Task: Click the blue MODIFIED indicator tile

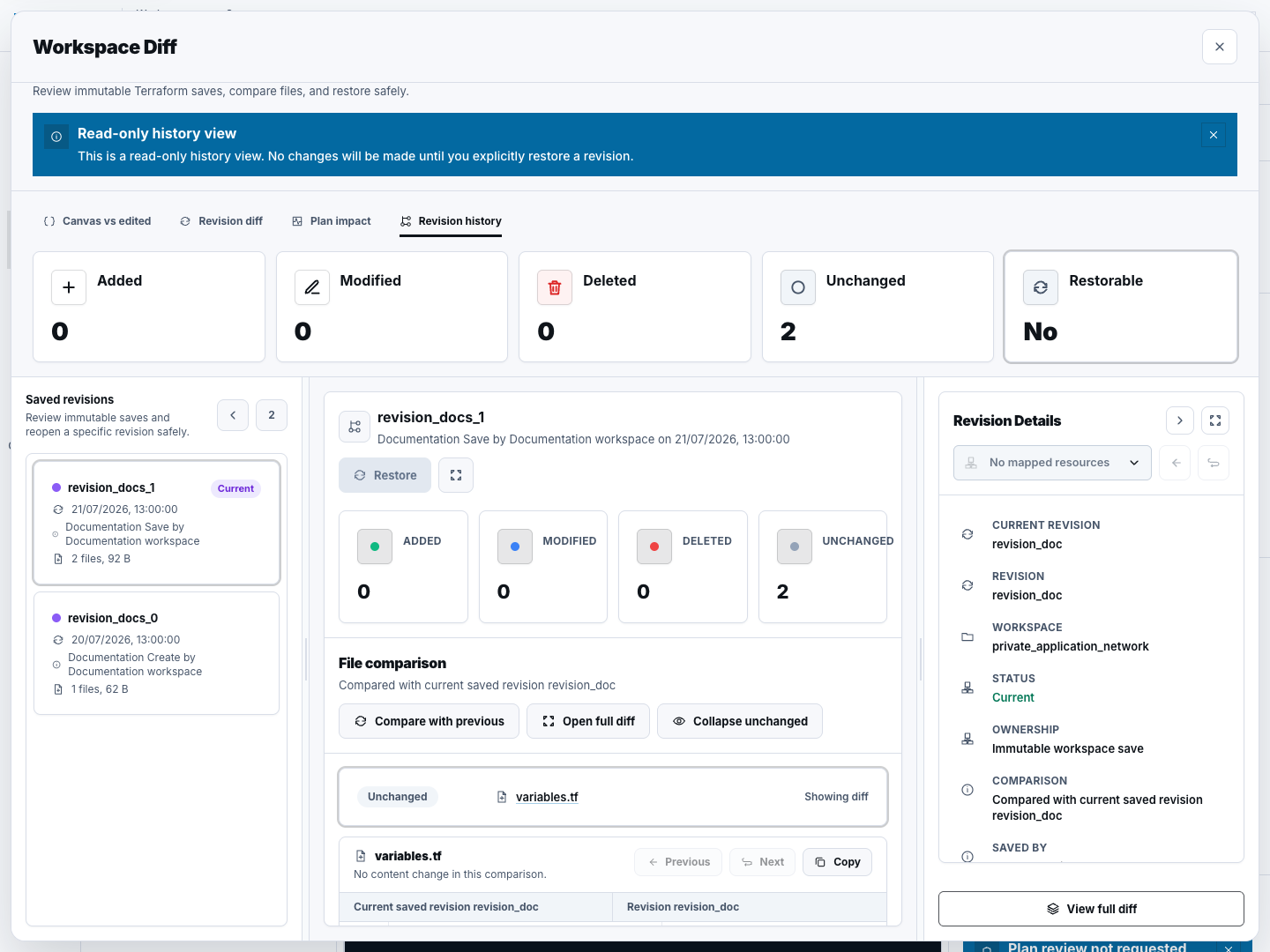Action: [515, 547]
